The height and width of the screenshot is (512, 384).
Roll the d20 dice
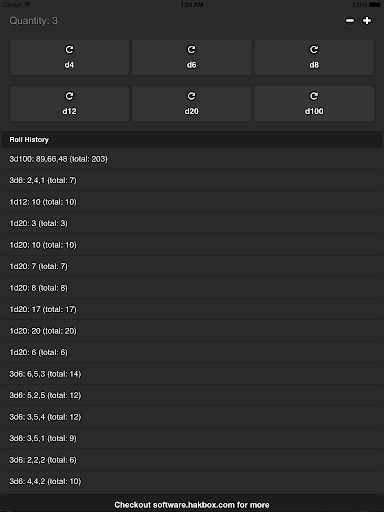point(192,104)
